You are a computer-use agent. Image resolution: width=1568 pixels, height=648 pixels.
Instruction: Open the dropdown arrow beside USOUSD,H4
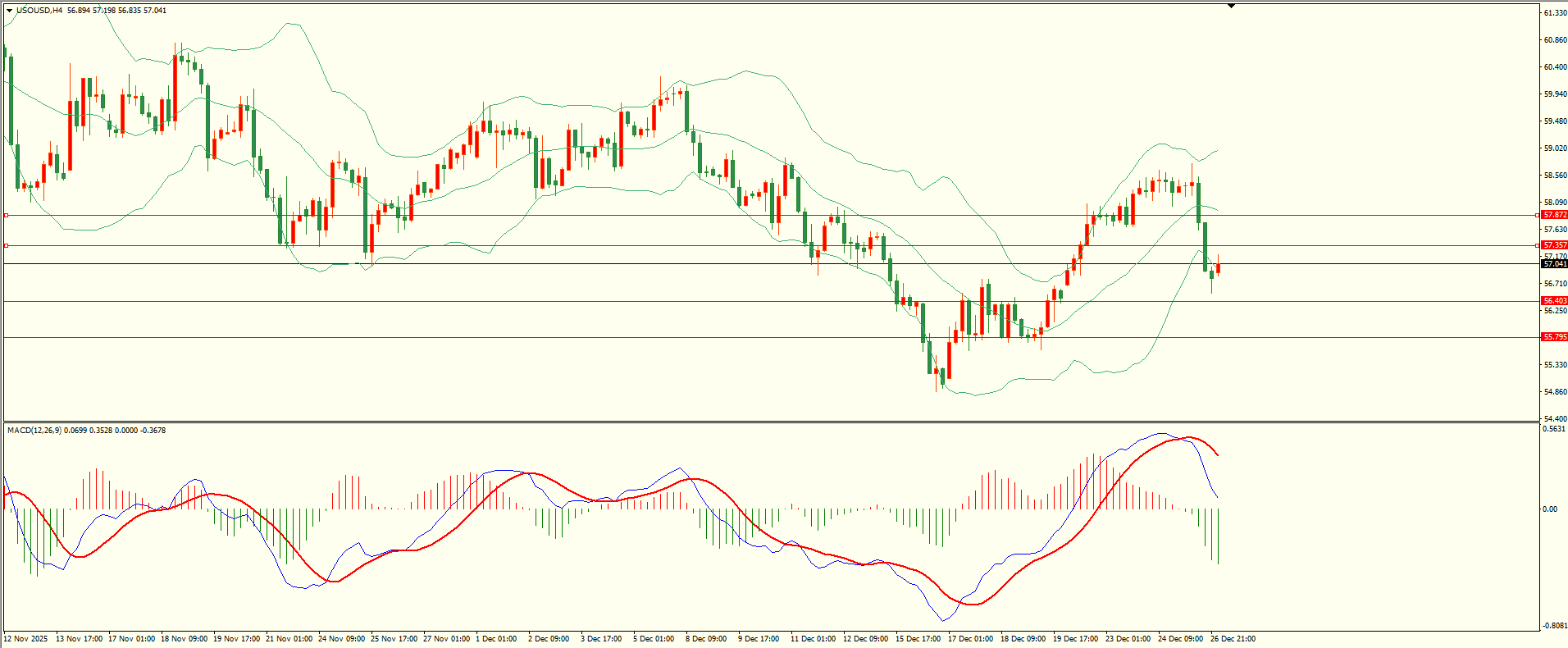point(9,11)
